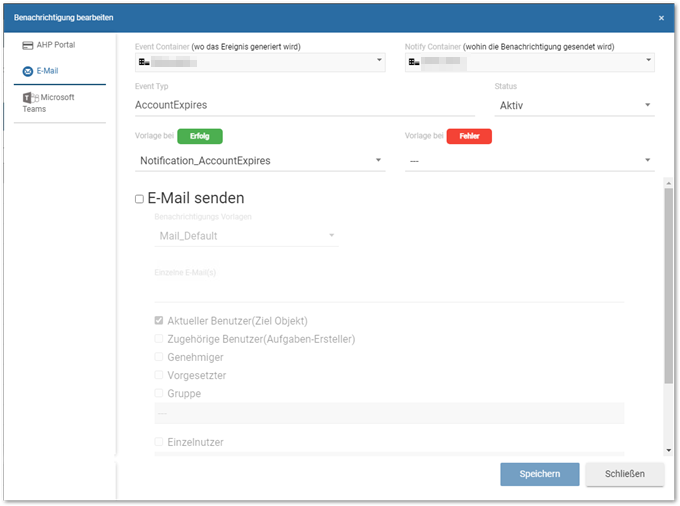Viewport: 680px width, 506px height.
Task: Click the Einzelne E-Mail(s) input field
Action: click(389, 291)
